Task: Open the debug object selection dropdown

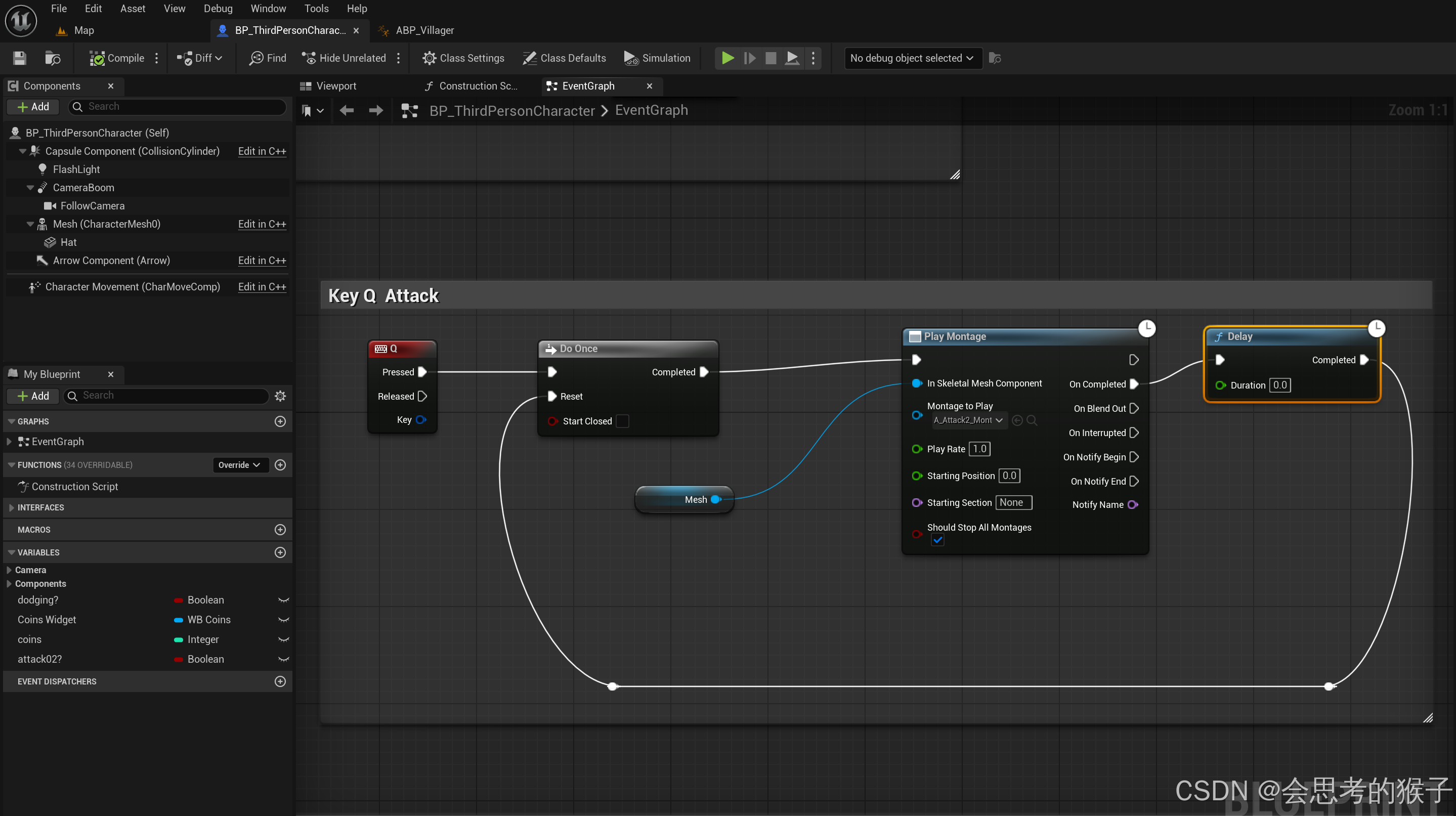Action: pos(912,58)
